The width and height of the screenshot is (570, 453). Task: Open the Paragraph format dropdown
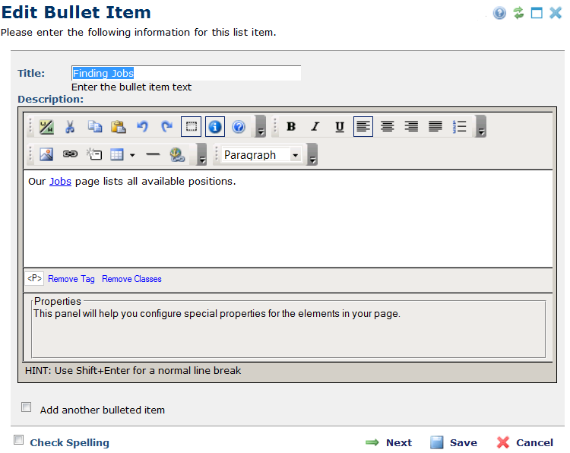[x=262, y=155]
